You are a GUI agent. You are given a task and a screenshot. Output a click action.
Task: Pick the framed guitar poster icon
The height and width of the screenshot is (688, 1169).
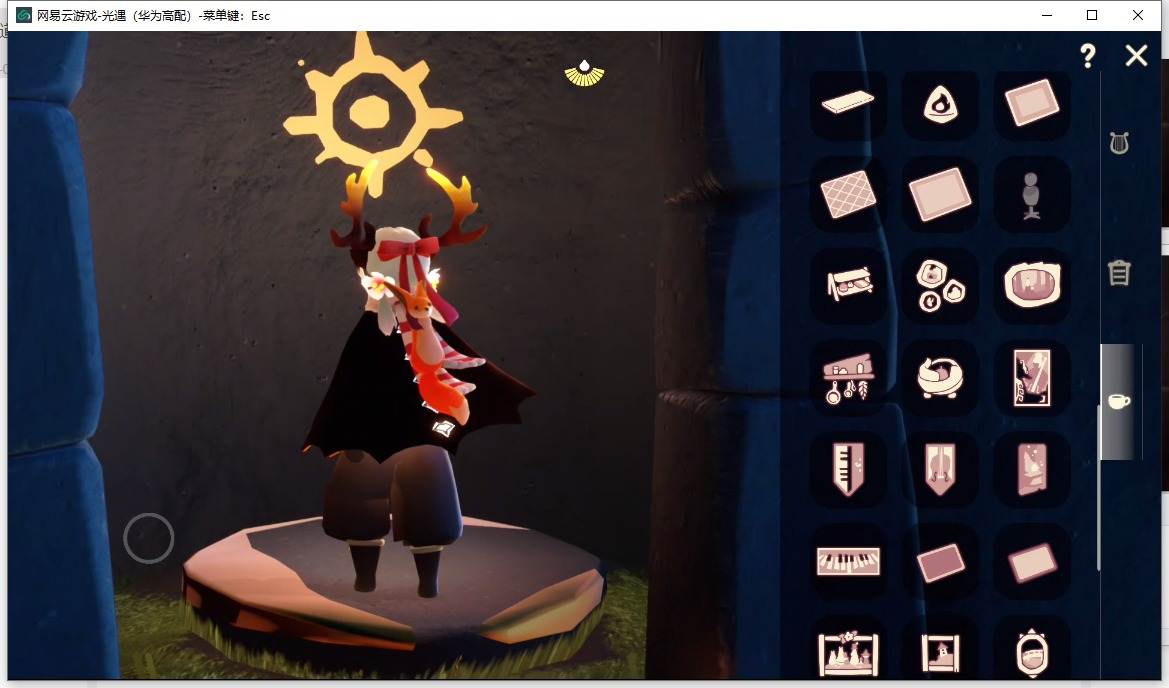click(x=1032, y=378)
